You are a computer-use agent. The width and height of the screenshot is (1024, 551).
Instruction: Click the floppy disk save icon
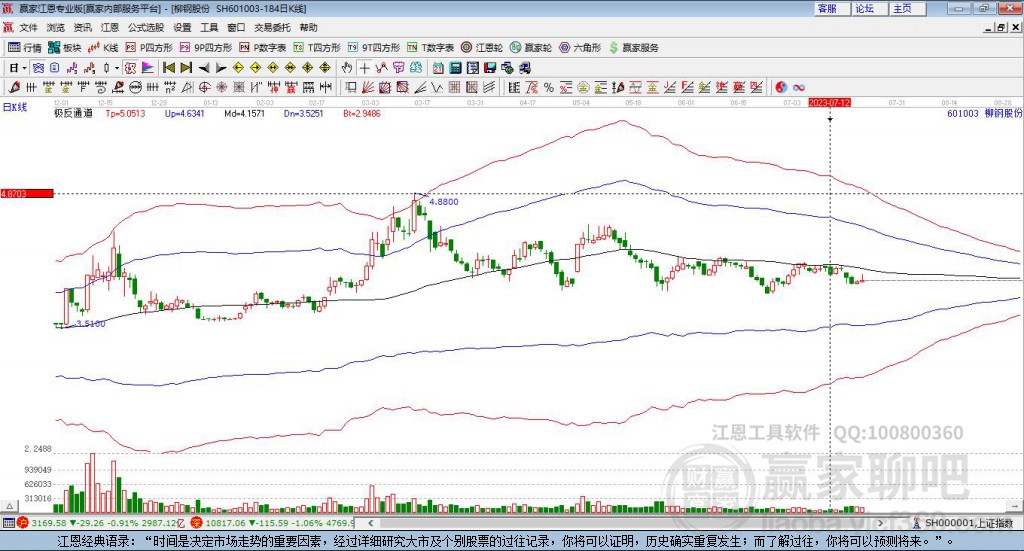[x=490, y=68]
